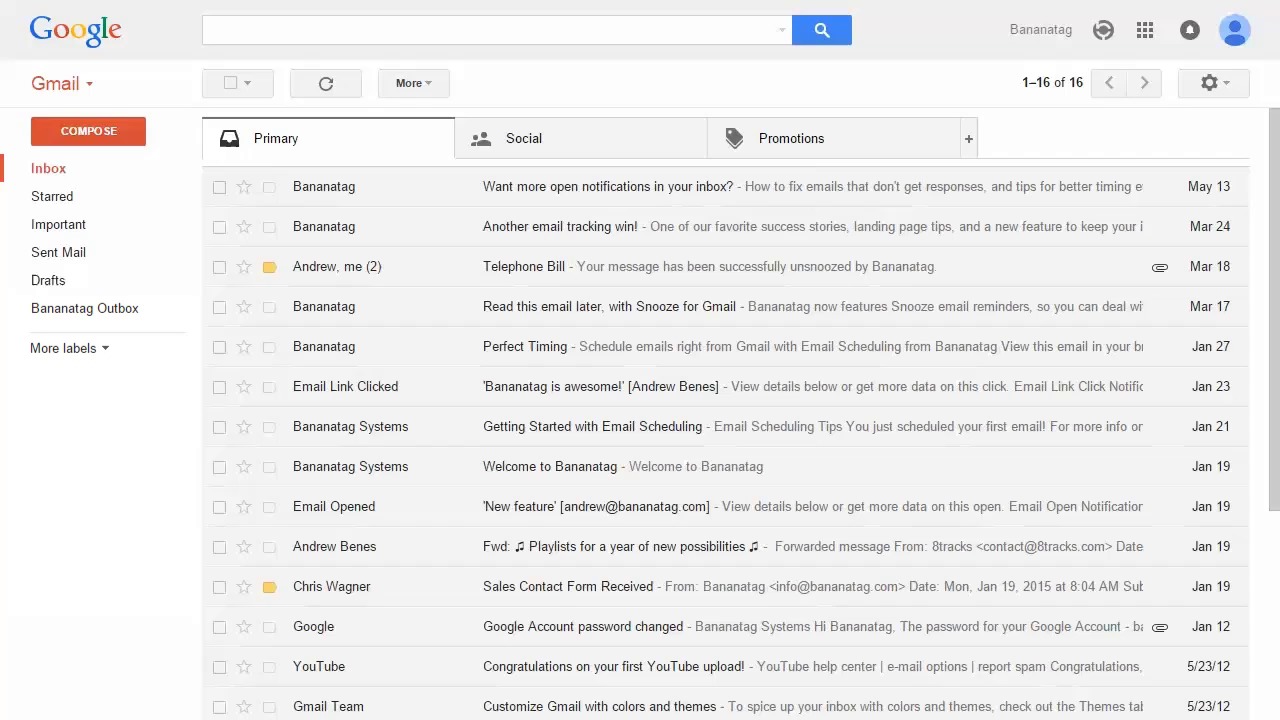
Task: Open the Google apps grid
Action: 1145,30
